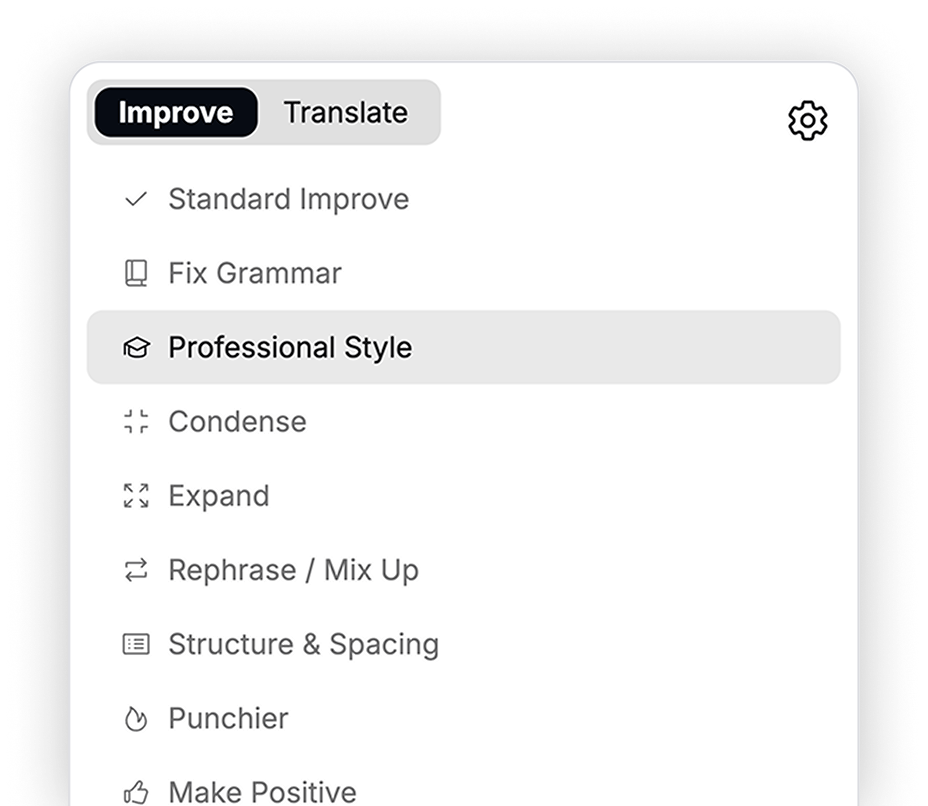Switch to the Translate tab
928x806 pixels.
click(x=346, y=112)
